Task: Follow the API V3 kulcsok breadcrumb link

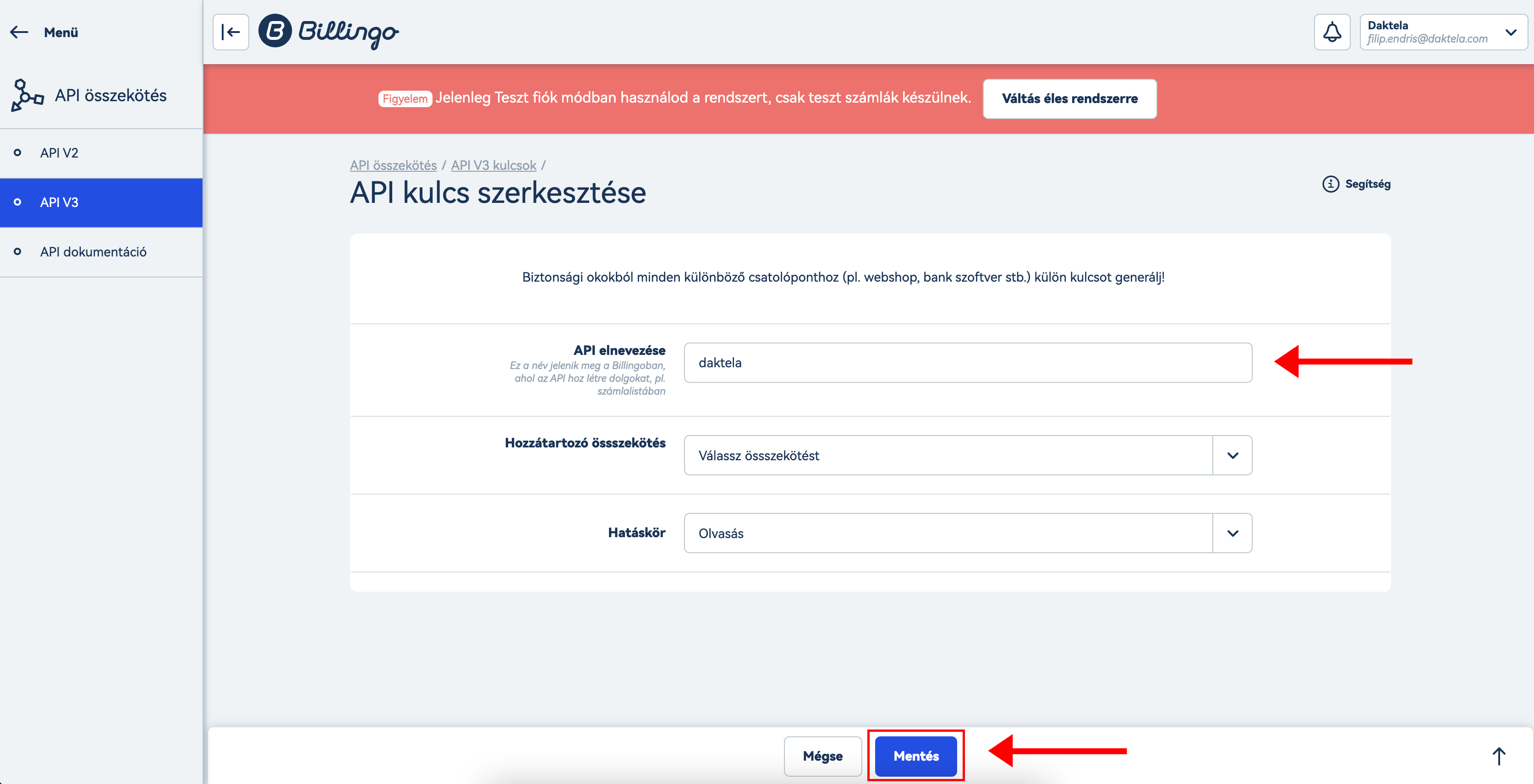Action: [493, 165]
